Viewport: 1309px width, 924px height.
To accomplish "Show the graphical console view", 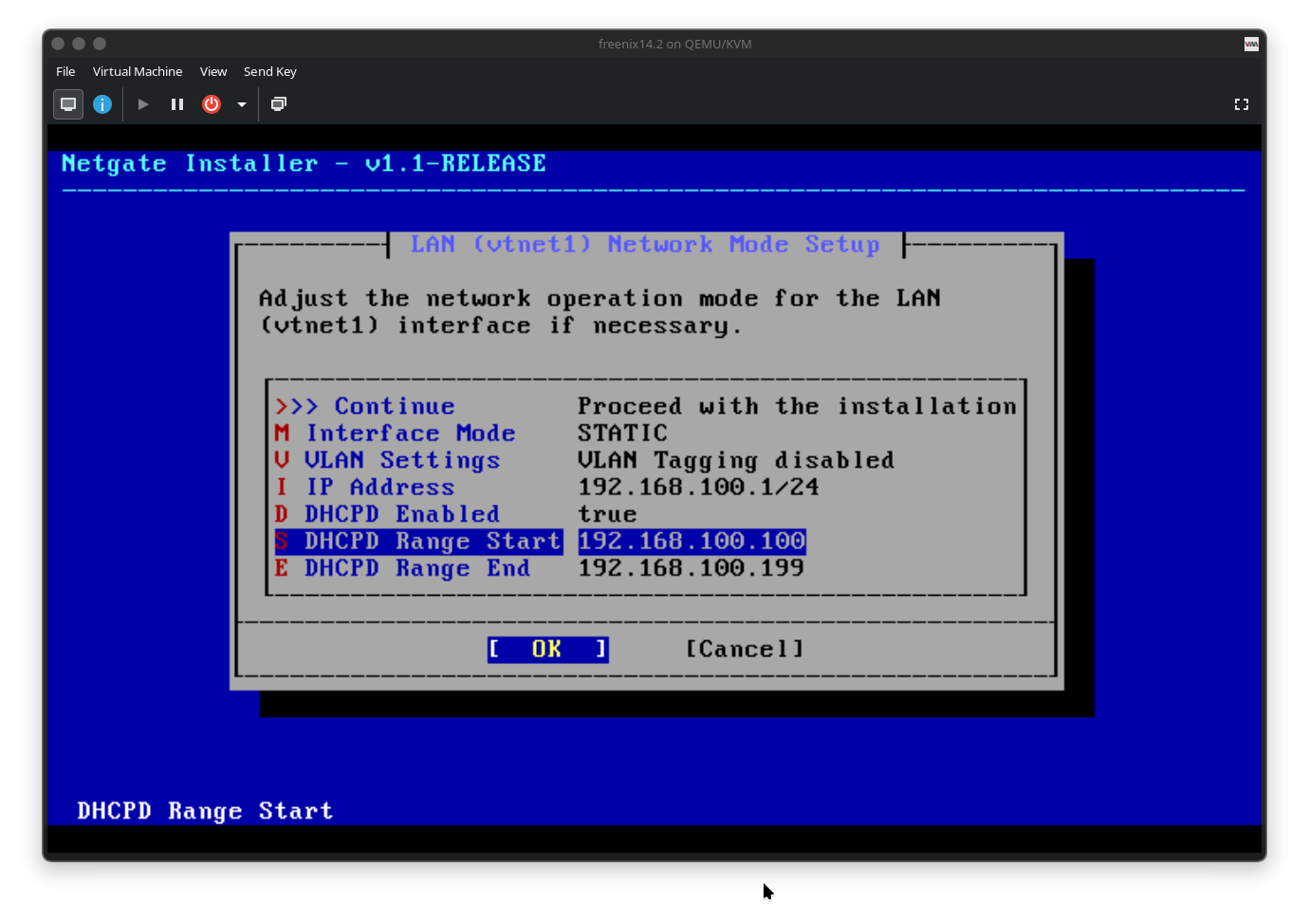I will pos(67,104).
